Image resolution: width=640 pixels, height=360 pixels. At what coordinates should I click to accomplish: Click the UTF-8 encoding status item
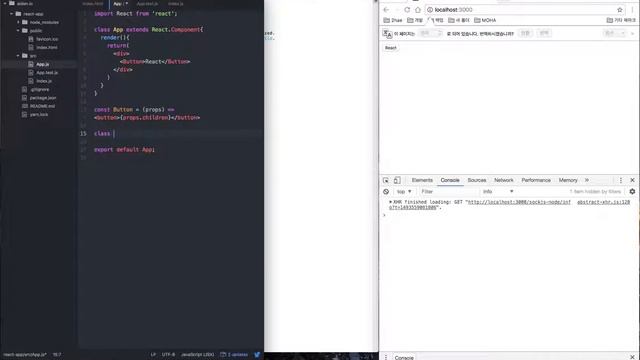tap(168, 355)
